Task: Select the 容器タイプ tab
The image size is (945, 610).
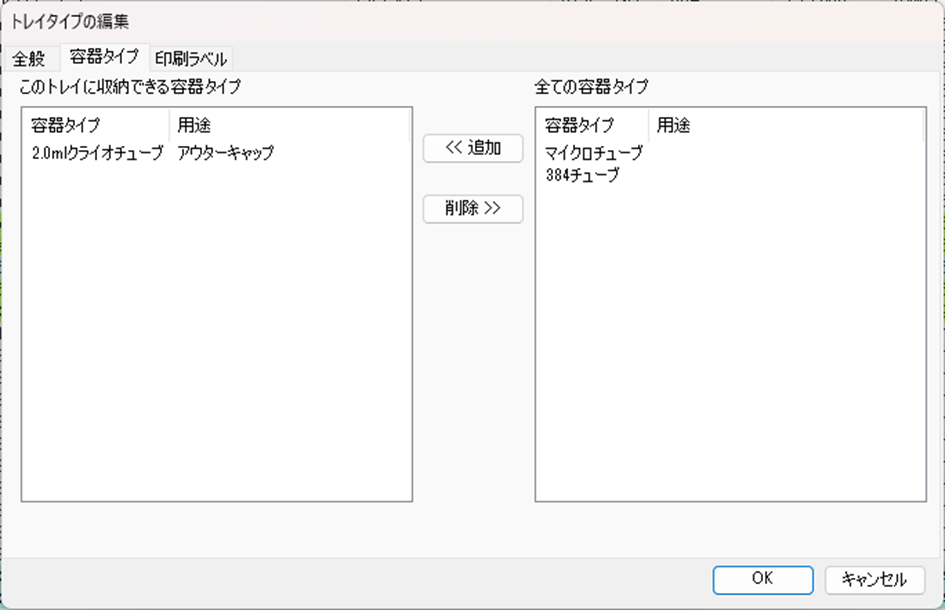Action: tap(104, 57)
